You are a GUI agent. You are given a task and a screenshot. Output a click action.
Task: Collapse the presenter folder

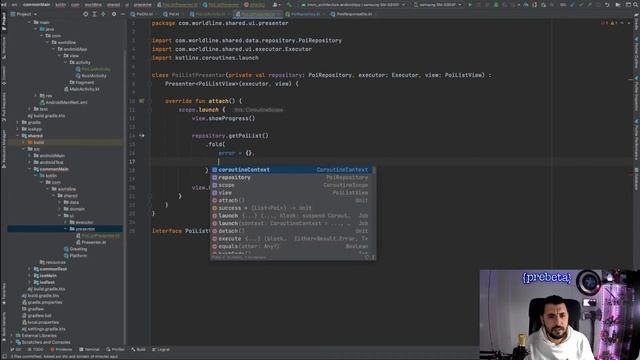pyautogui.click(x=66, y=229)
